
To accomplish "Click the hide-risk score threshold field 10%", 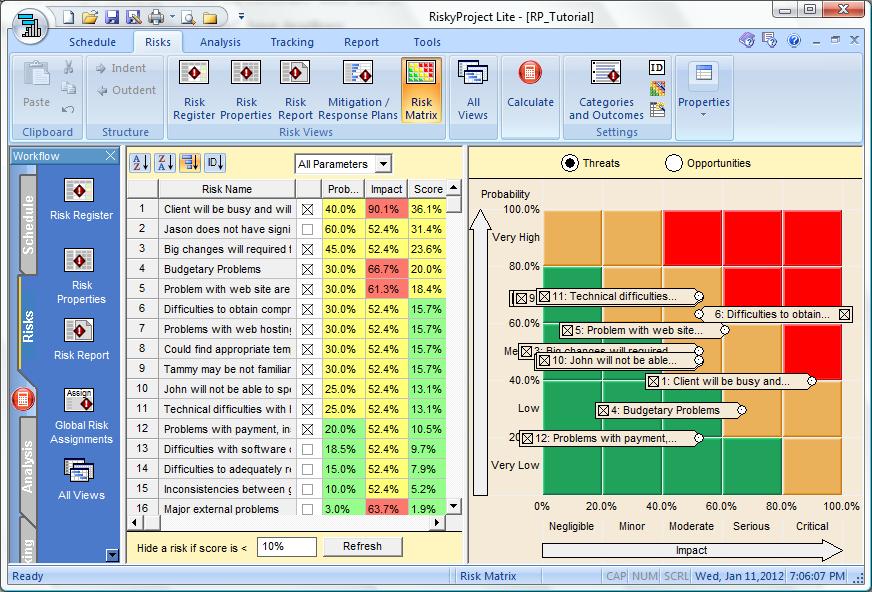I will coord(286,546).
